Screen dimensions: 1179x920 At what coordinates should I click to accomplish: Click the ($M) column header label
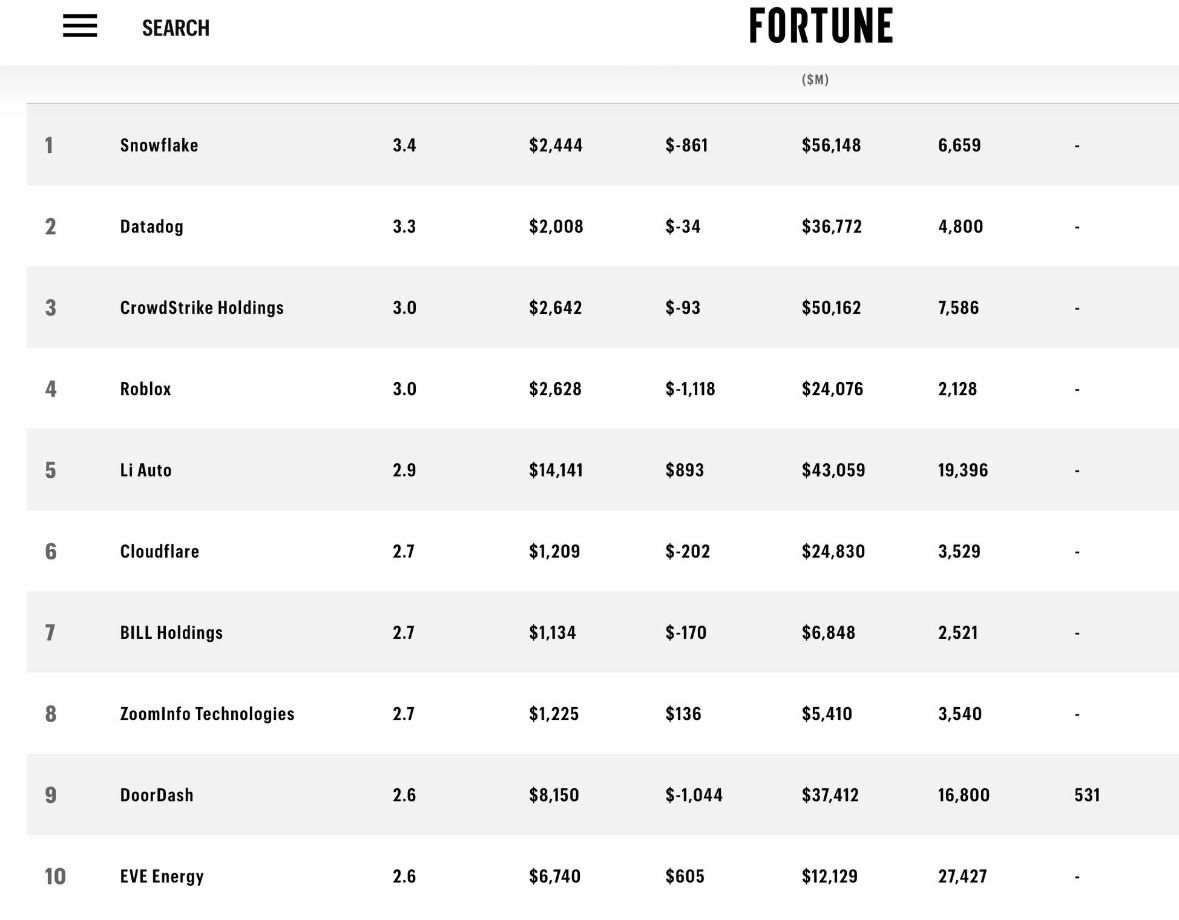(x=815, y=79)
